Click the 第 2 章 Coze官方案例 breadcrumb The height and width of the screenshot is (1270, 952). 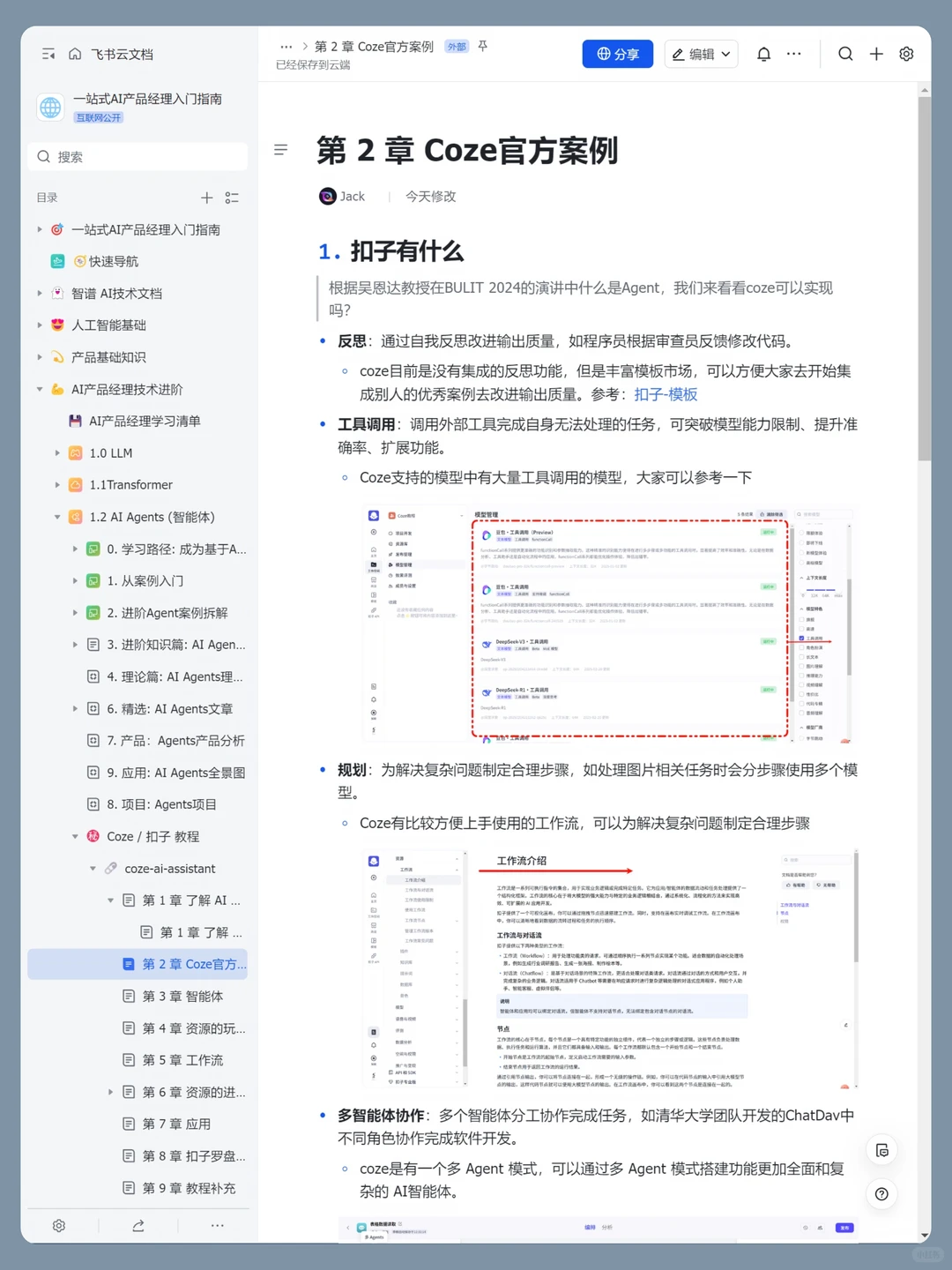click(374, 47)
